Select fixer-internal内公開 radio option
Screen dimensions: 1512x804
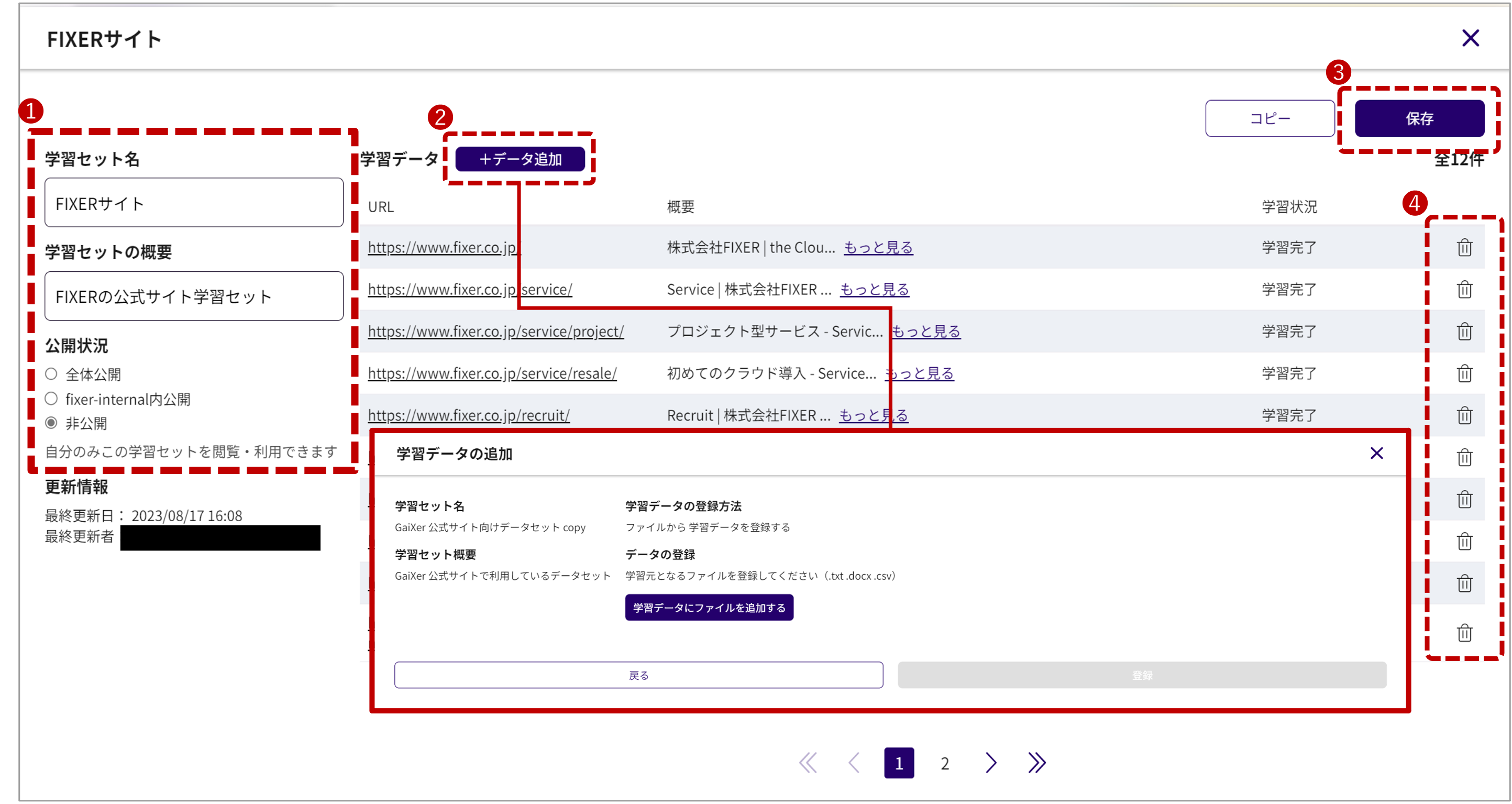[52, 399]
